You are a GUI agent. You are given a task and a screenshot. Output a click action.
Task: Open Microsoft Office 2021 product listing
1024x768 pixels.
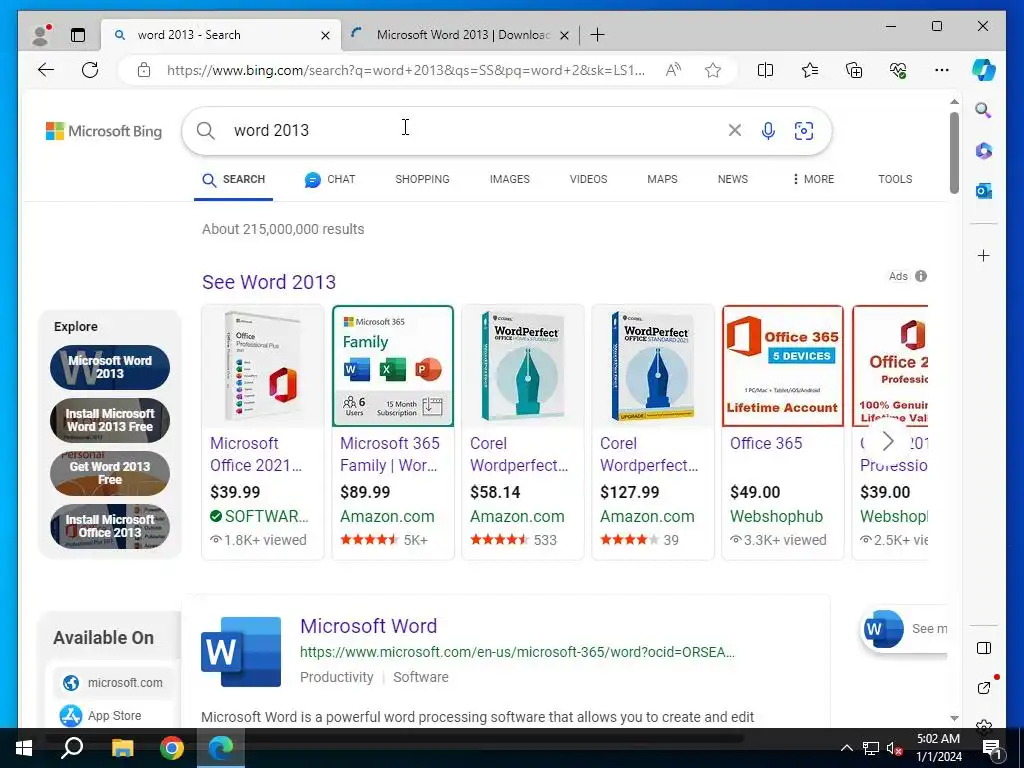(x=263, y=432)
